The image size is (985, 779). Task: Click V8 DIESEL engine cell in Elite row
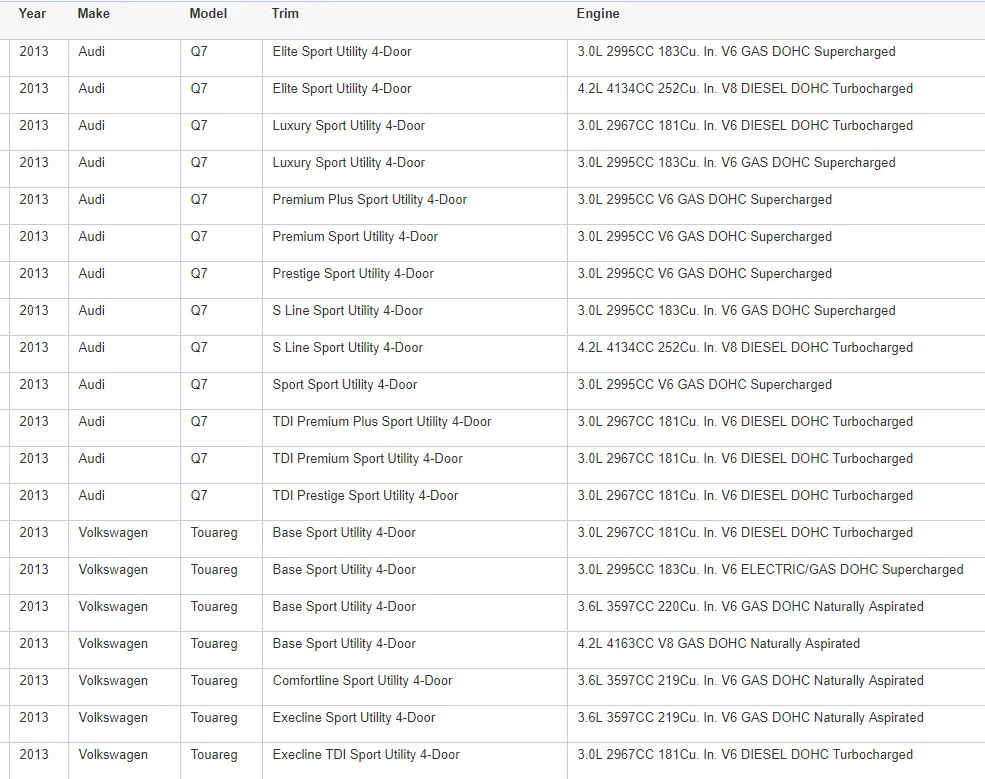click(776, 95)
